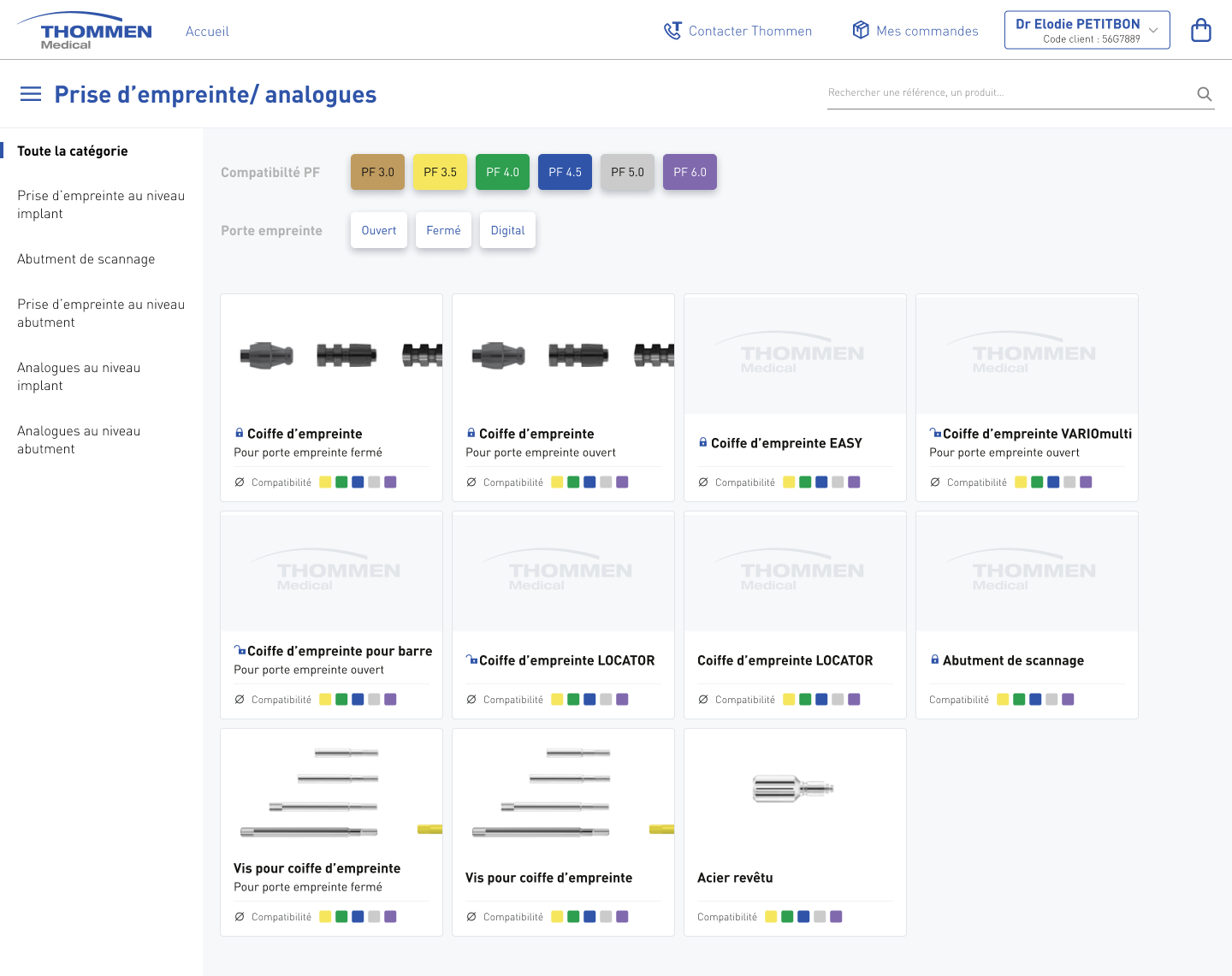Image resolution: width=1232 pixels, height=976 pixels.
Task: Toggle the PF 5.0 compatibility filter
Action: [627, 172]
